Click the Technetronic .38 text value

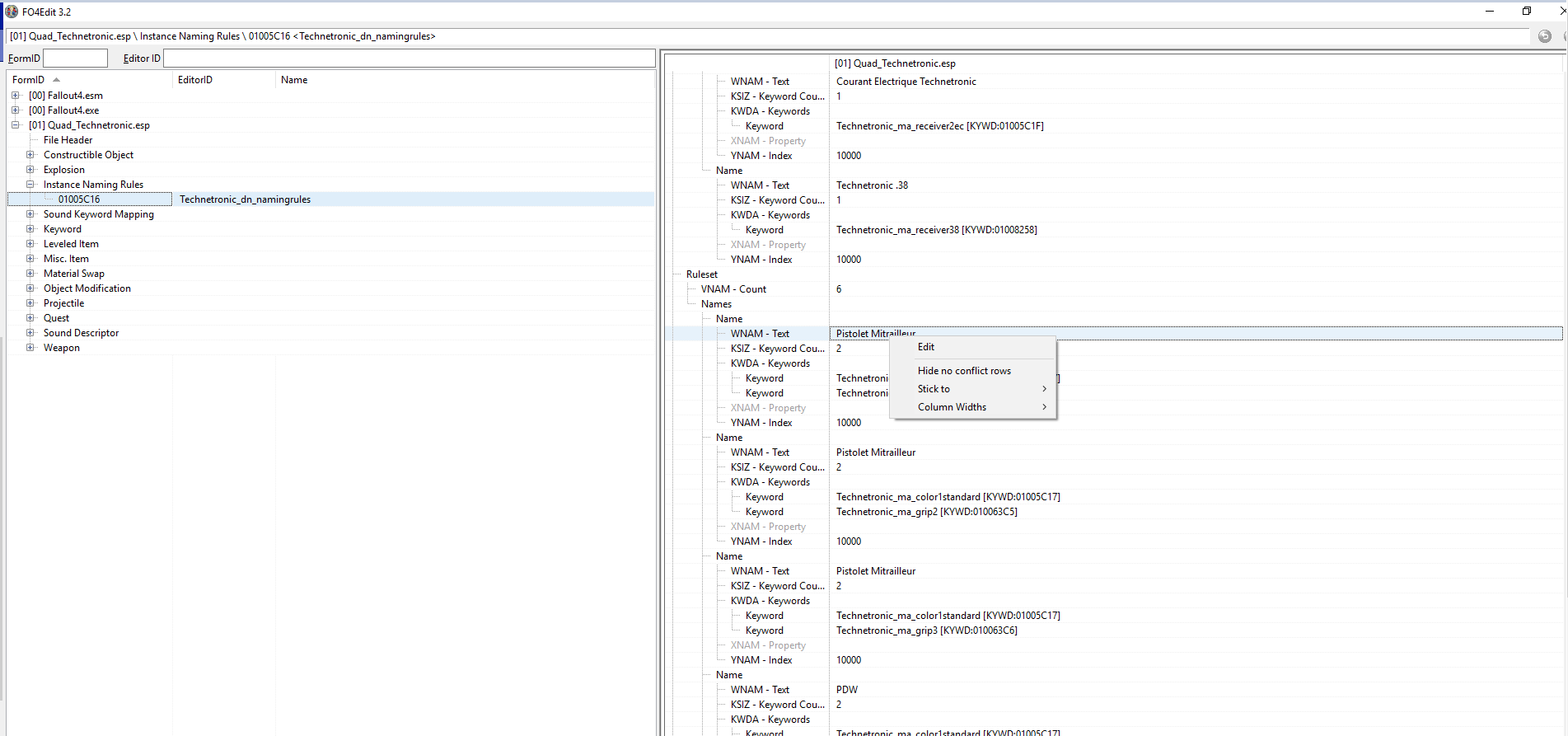click(872, 185)
